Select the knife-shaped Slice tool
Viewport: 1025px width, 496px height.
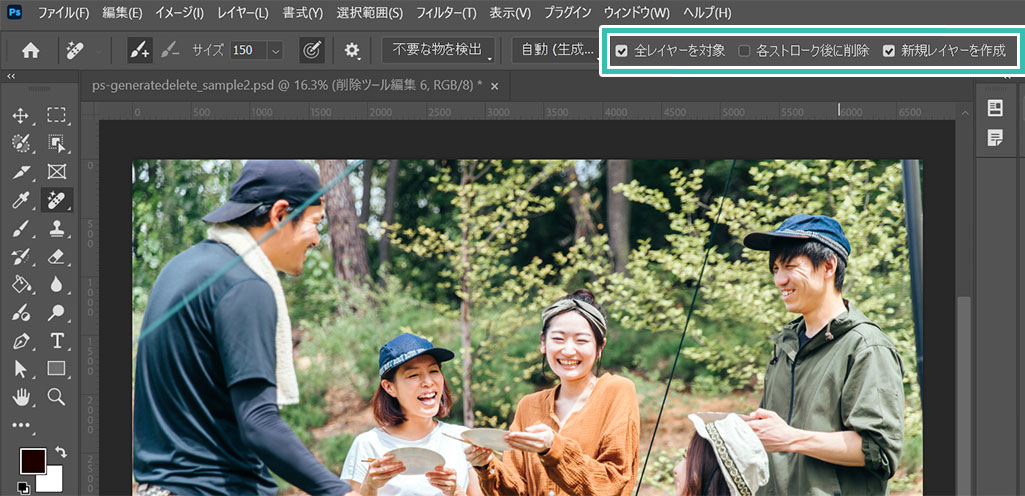click(x=21, y=172)
